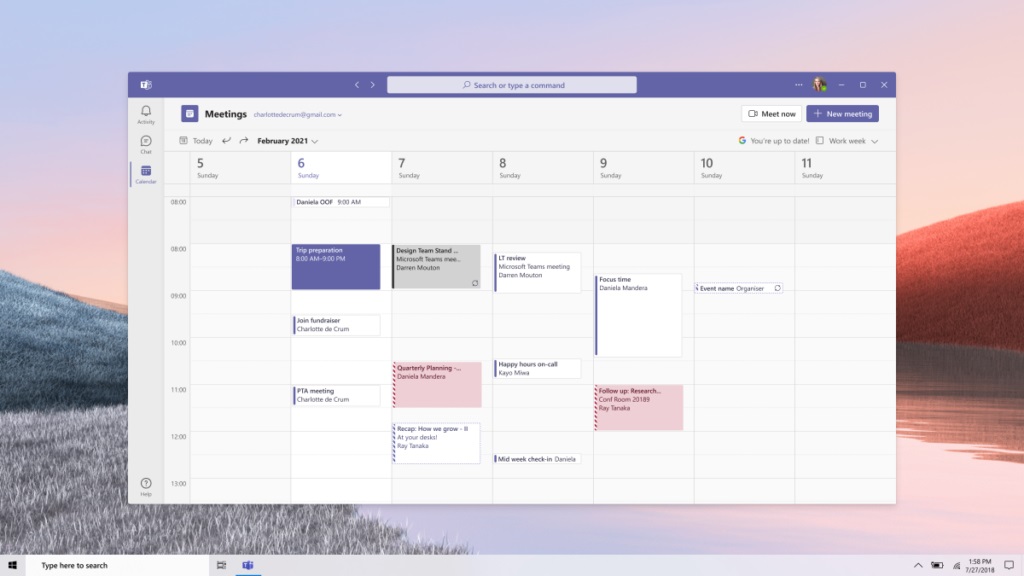Click the user profile avatar
Viewport: 1024px width, 576px height.
819,85
